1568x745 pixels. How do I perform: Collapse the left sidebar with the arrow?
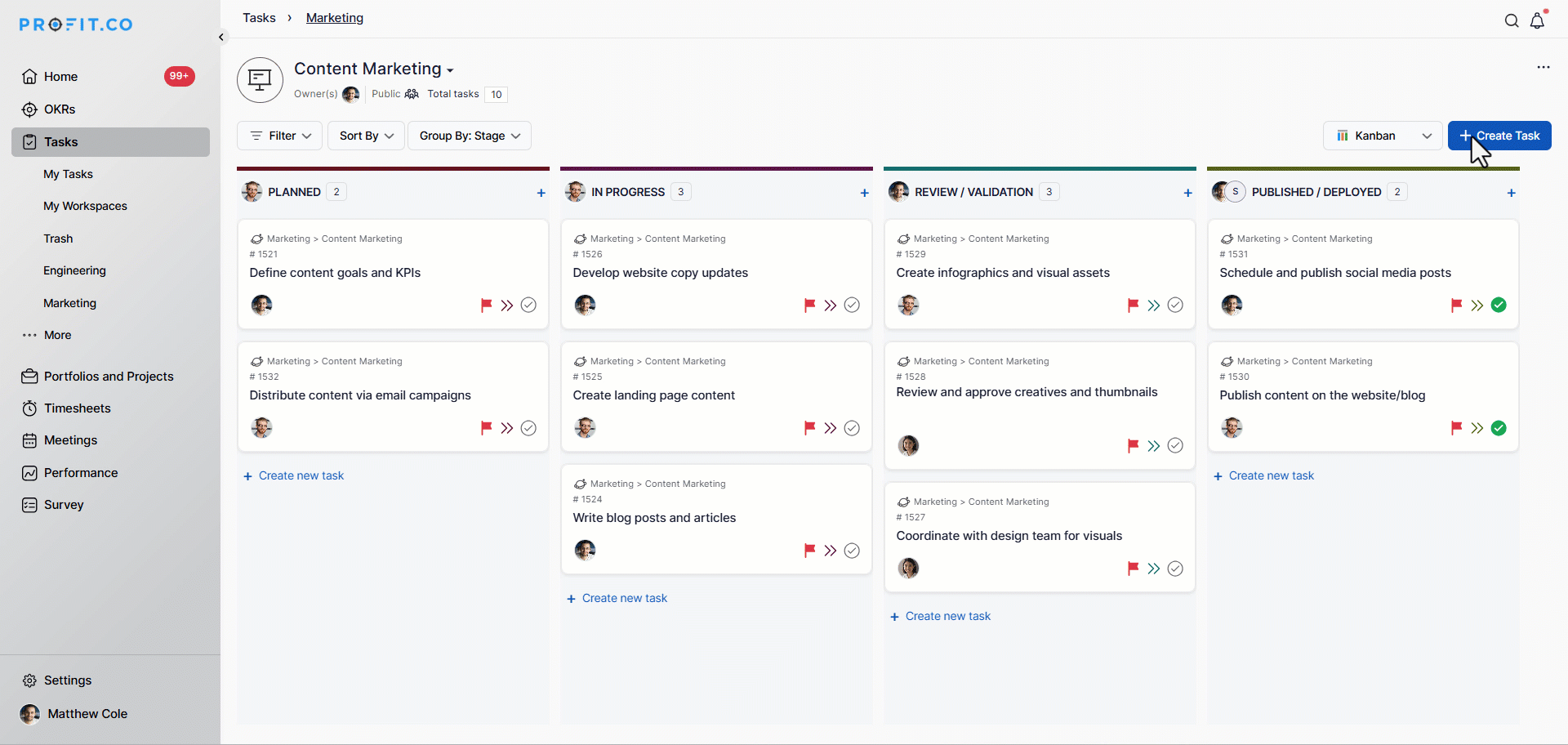(x=221, y=37)
